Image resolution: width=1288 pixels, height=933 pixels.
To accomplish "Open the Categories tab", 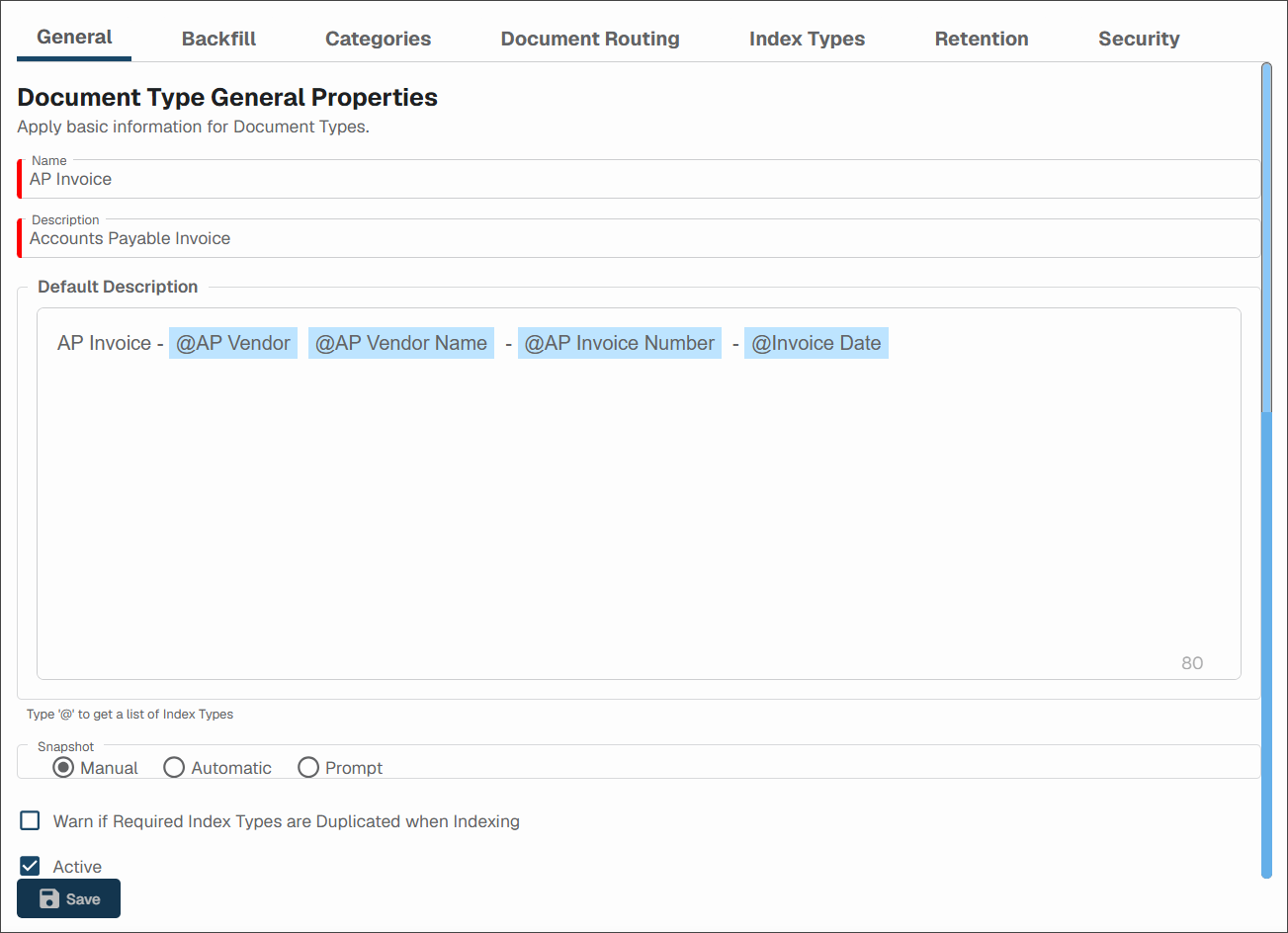I will point(378,39).
